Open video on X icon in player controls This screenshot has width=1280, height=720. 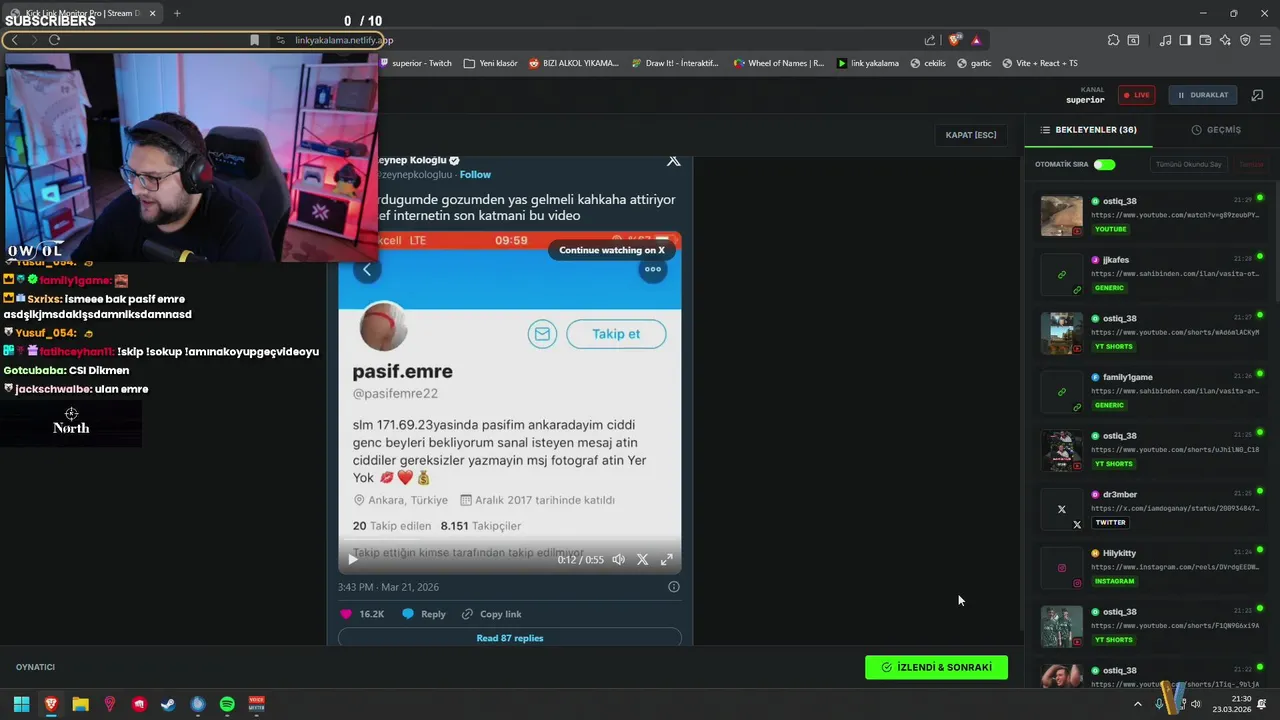642,560
